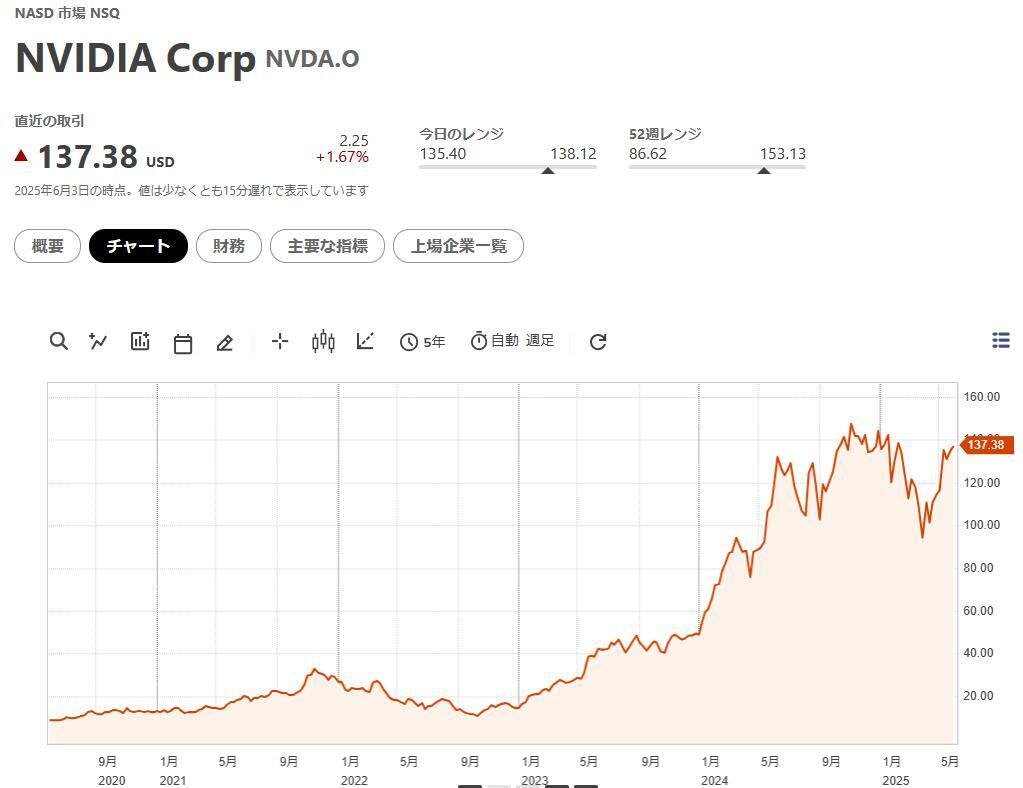Toggle 自動 automatic interval mode
The height and width of the screenshot is (788, 1023).
(x=496, y=341)
